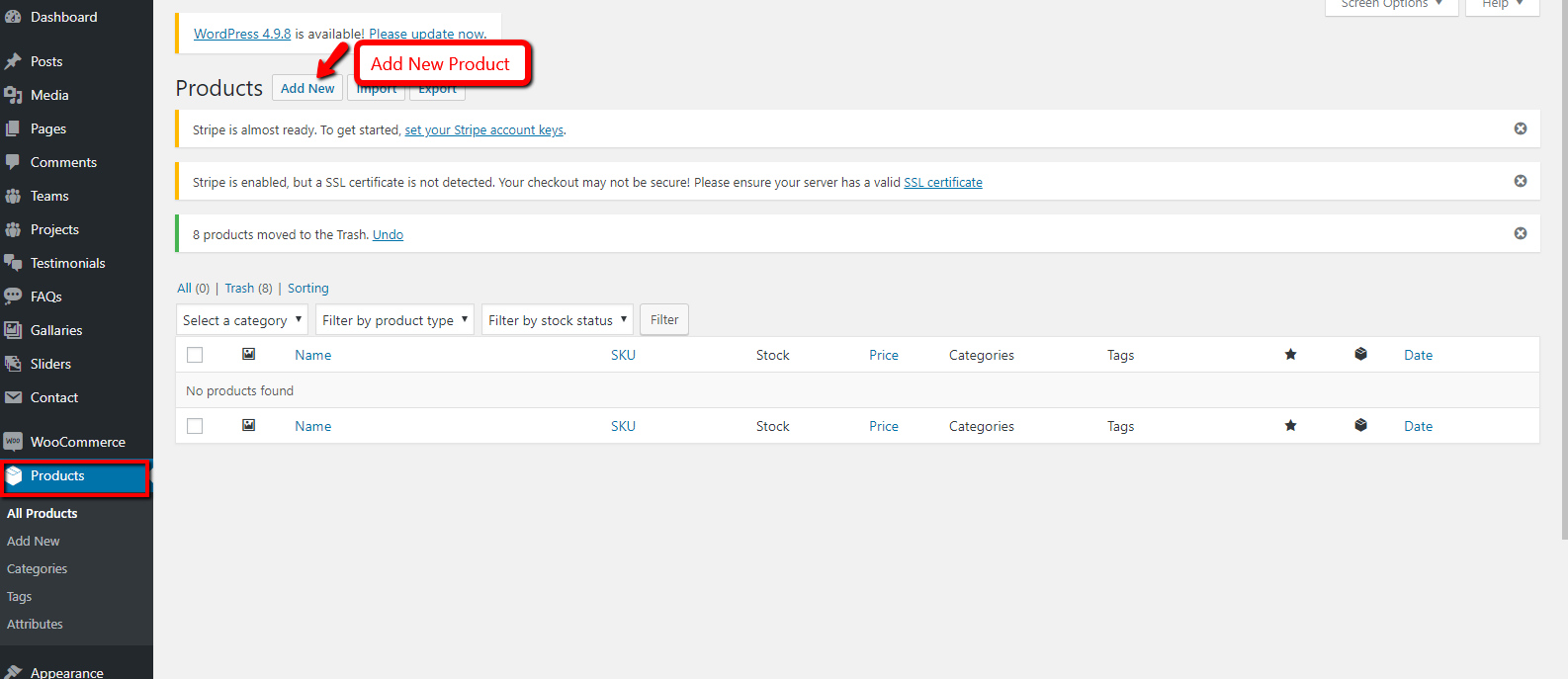Screen dimensions: 1568x679
Task: Open the Select a category dropdown
Action: [242, 320]
